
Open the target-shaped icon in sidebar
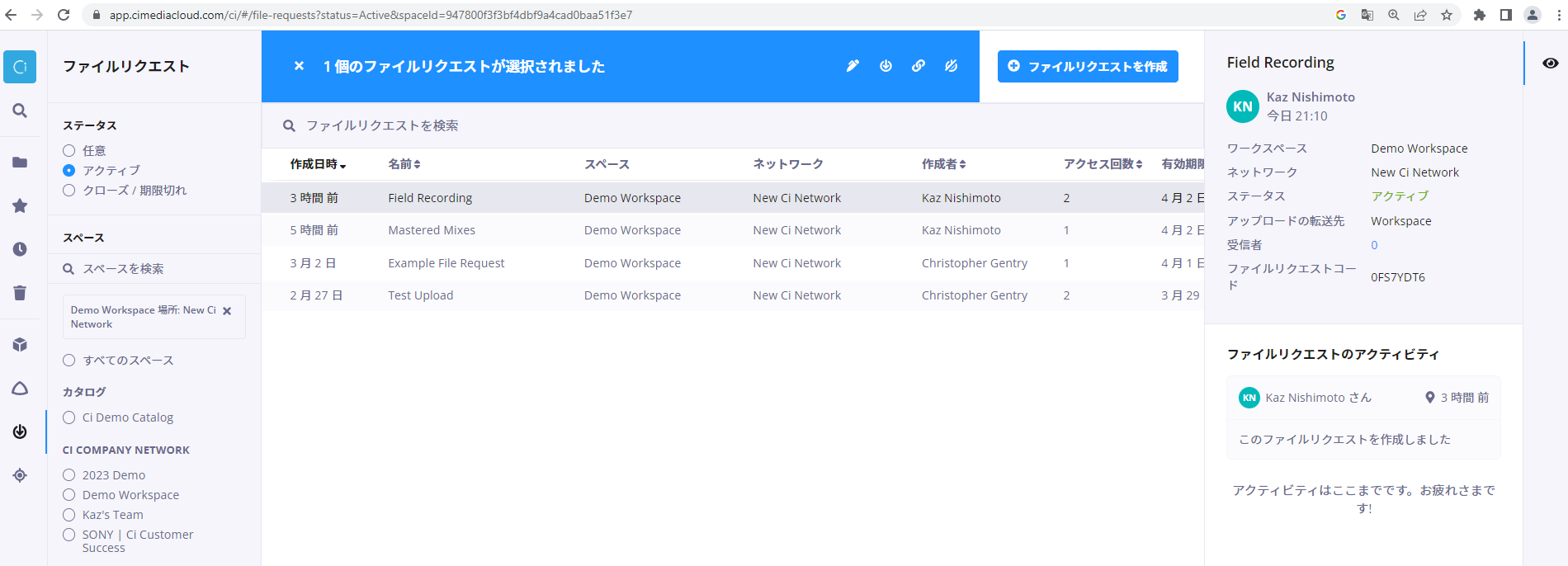pos(20,475)
